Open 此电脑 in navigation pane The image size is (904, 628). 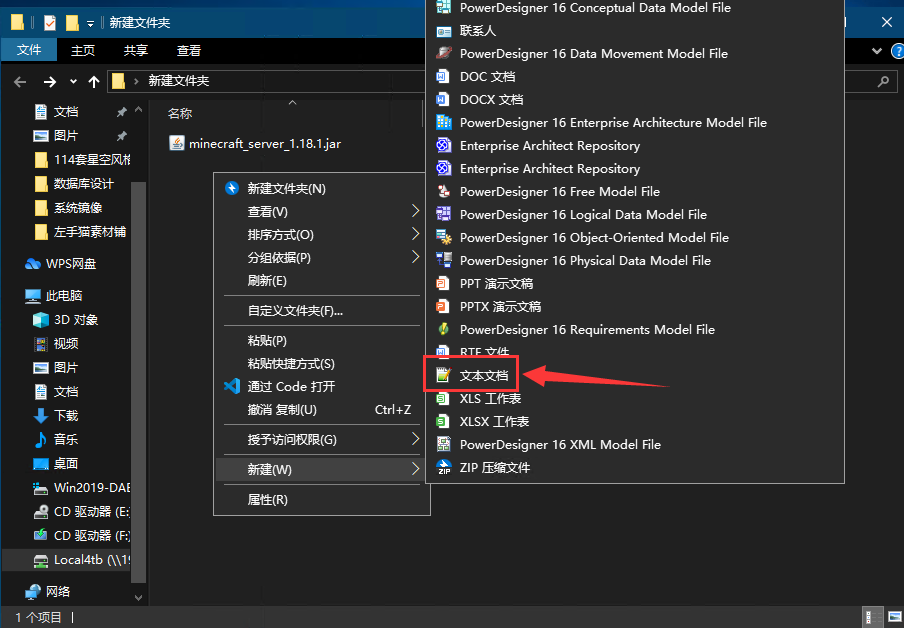tap(64, 296)
